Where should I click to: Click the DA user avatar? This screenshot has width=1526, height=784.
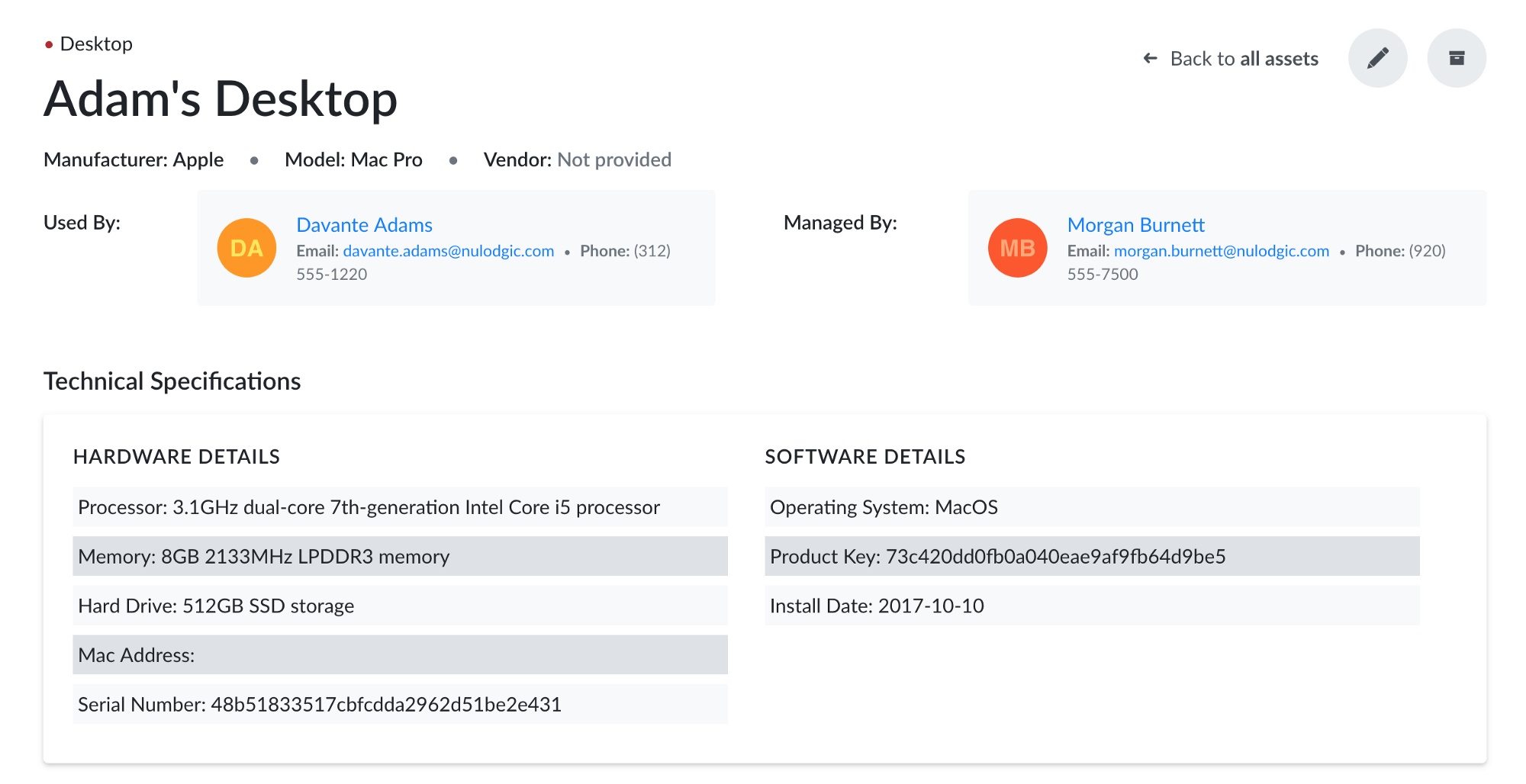click(246, 248)
